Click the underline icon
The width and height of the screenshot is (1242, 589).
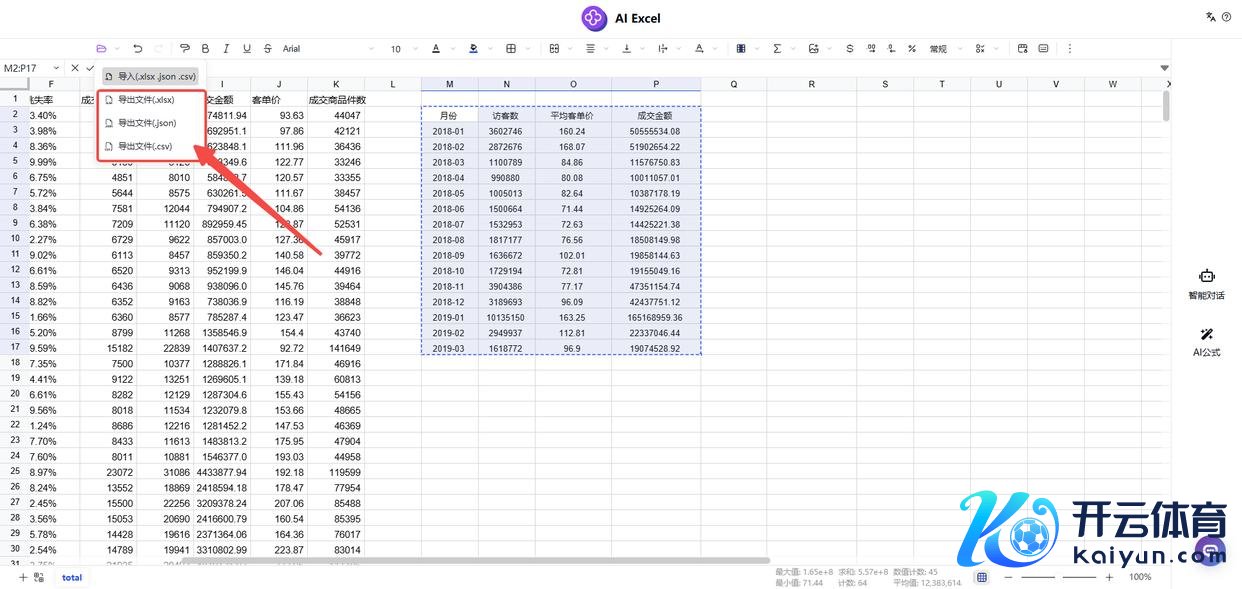247,48
